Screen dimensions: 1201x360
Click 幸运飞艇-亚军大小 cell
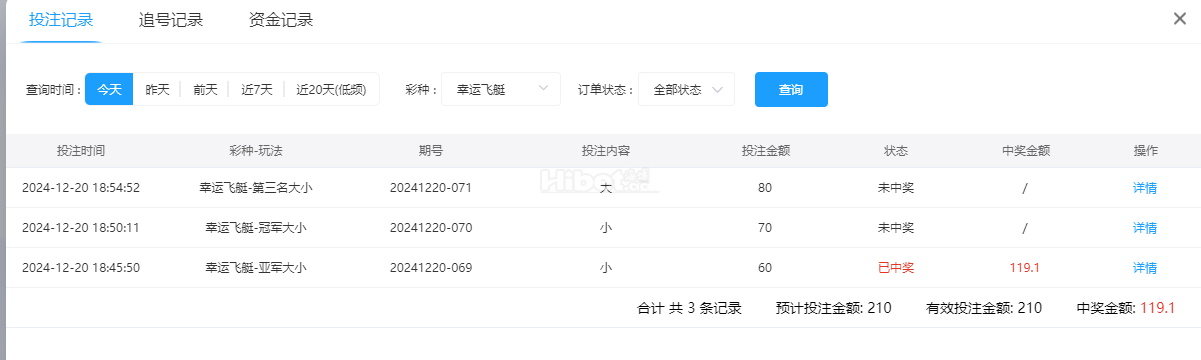(256, 267)
